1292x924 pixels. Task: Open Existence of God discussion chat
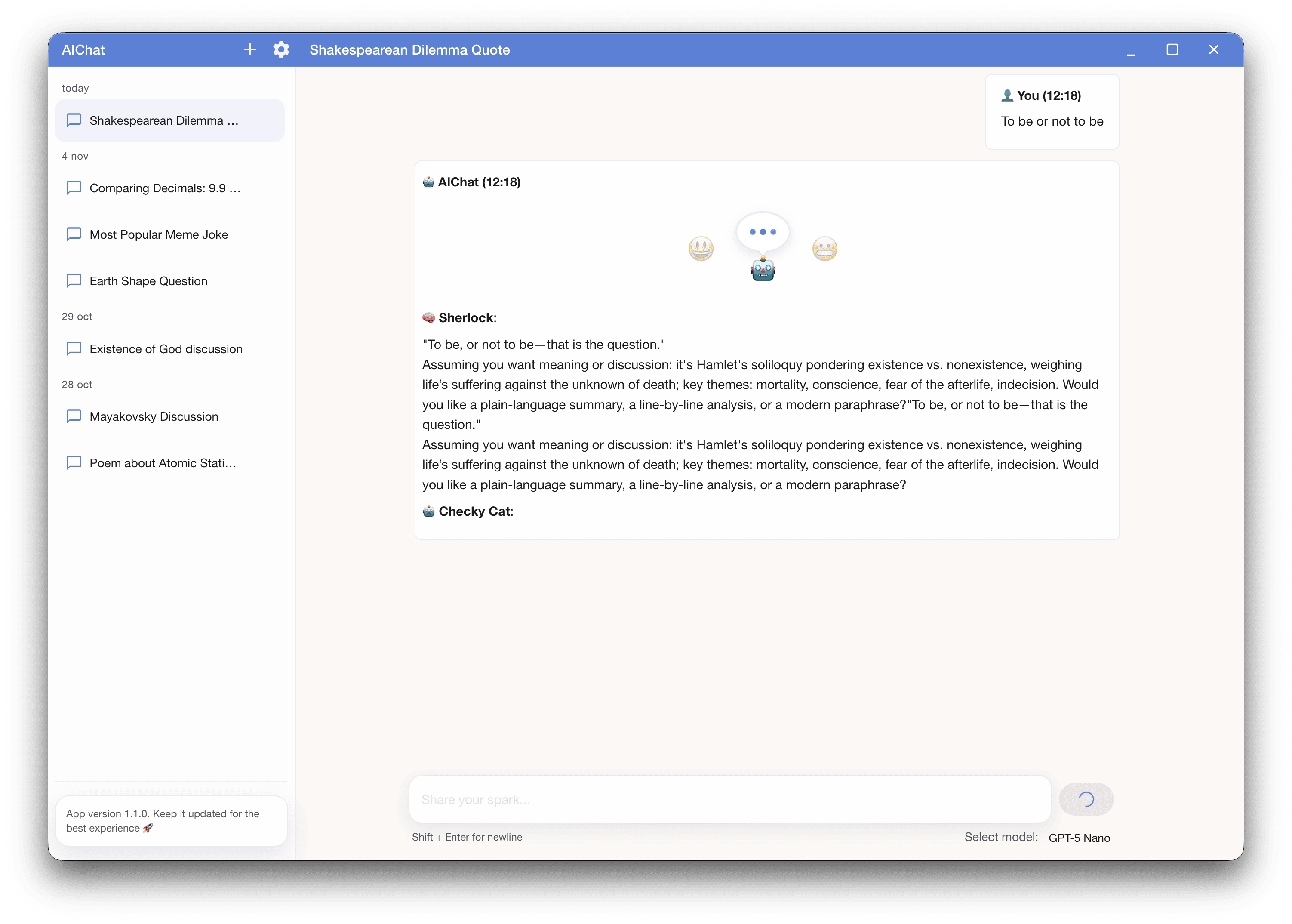coord(166,349)
